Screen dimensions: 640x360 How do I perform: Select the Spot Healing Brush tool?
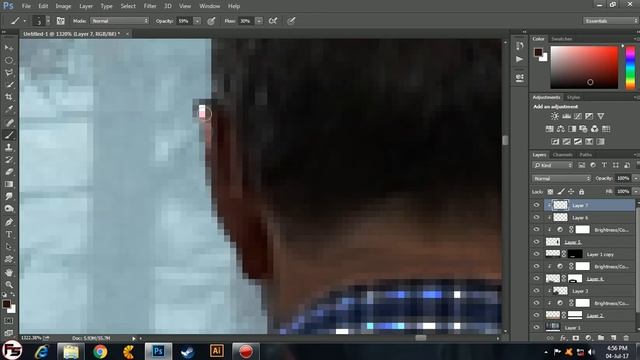(x=9, y=122)
